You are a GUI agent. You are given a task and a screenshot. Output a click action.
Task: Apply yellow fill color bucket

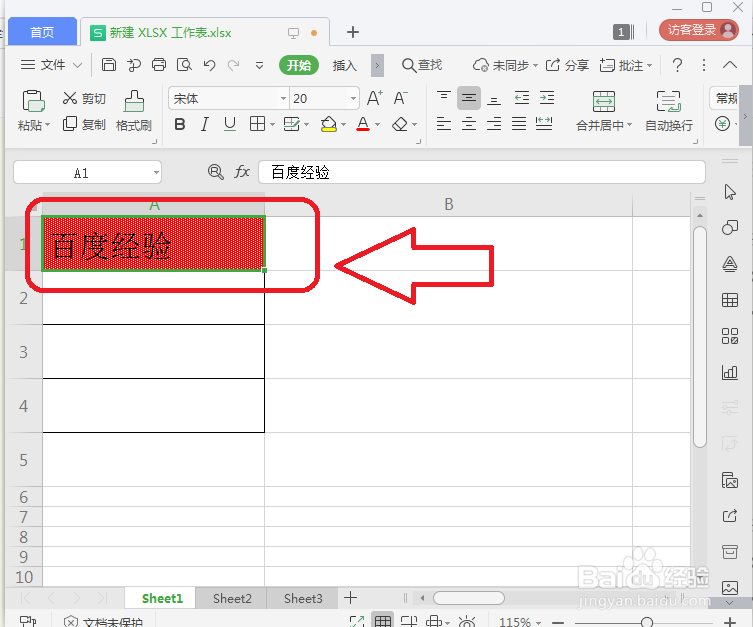(329, 124)
